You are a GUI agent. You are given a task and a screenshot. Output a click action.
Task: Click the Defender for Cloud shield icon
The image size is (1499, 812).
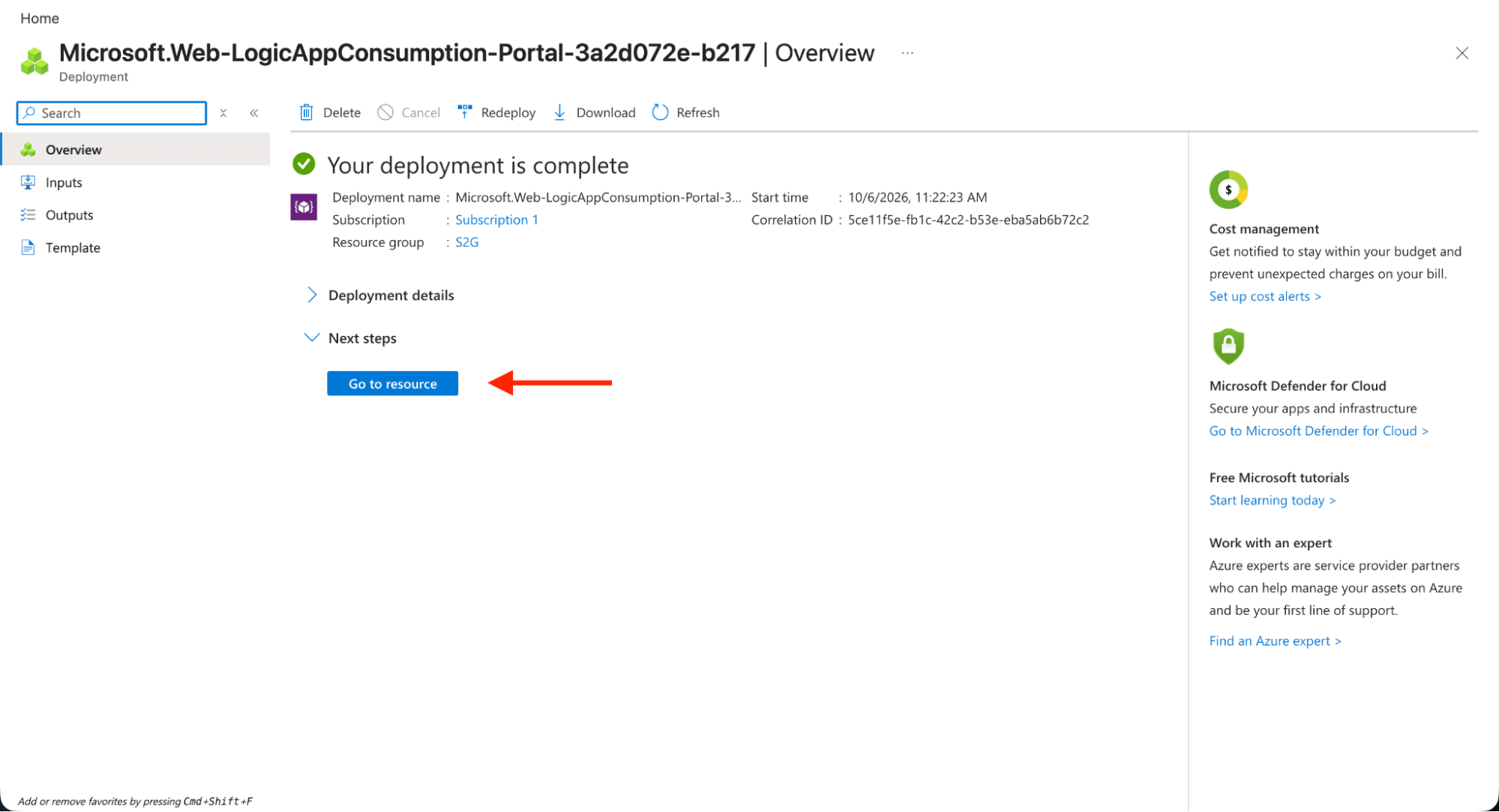click(x=1228, y=346)
